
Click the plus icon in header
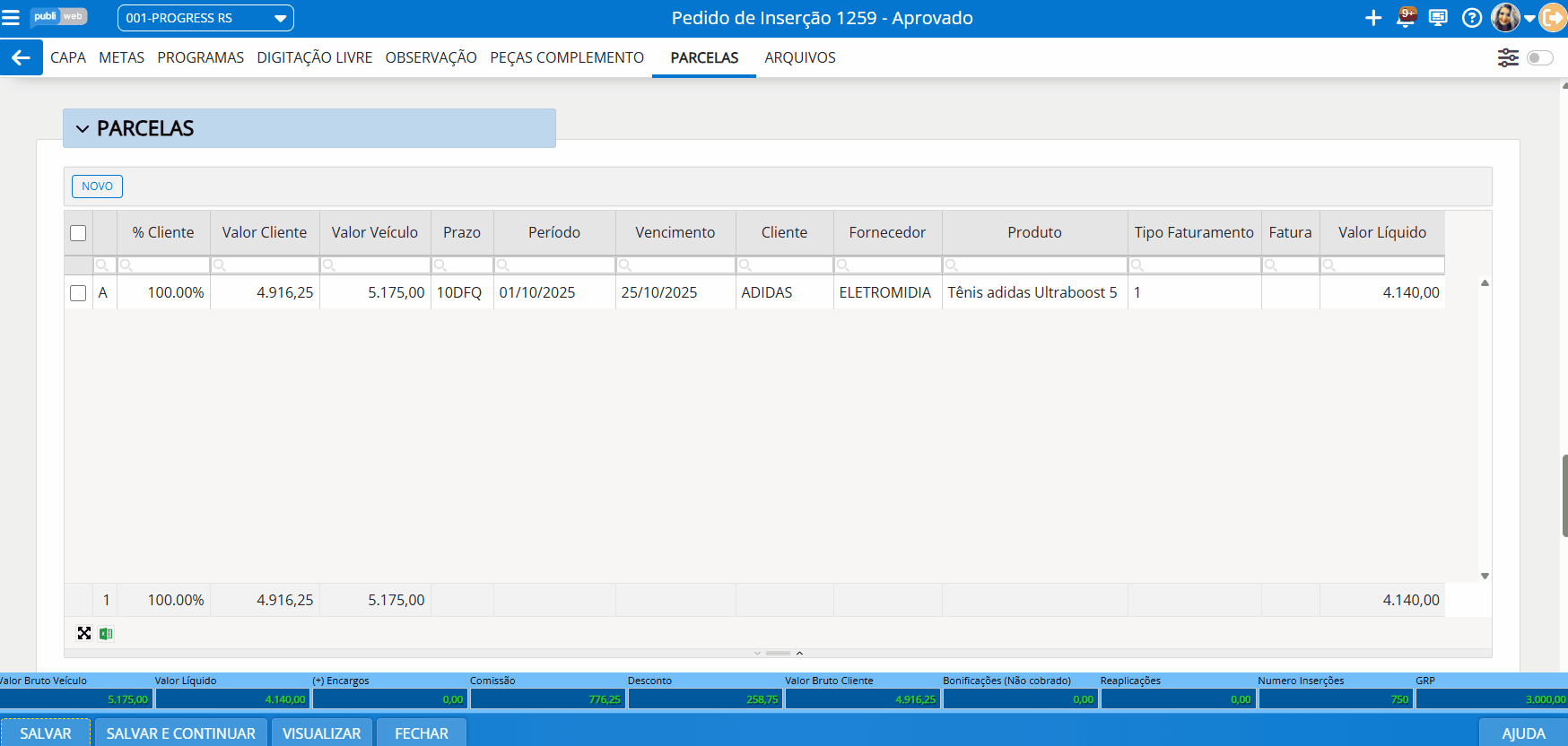(1373, 18)
